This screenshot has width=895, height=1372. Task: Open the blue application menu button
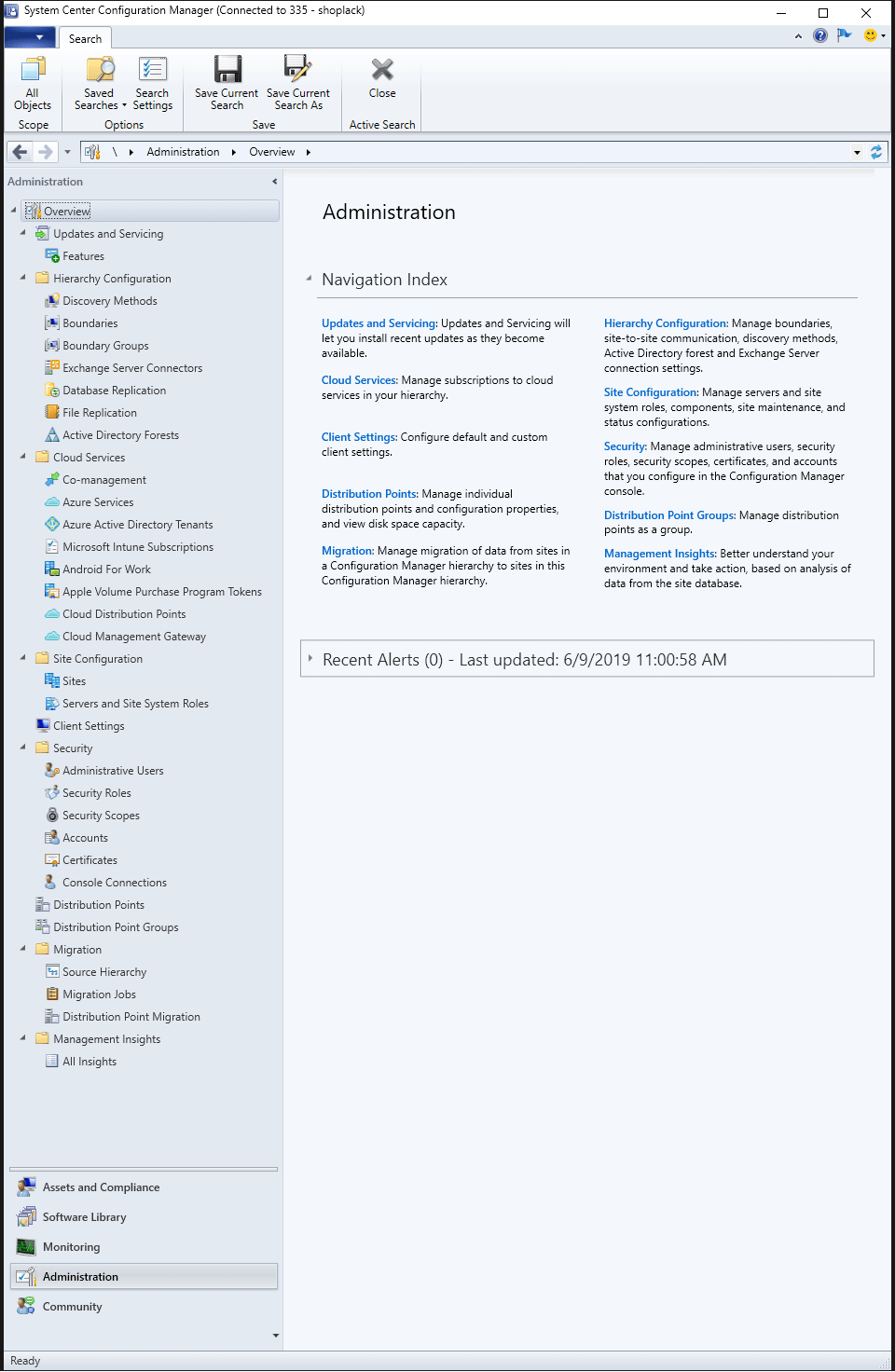tap(30, 37)
